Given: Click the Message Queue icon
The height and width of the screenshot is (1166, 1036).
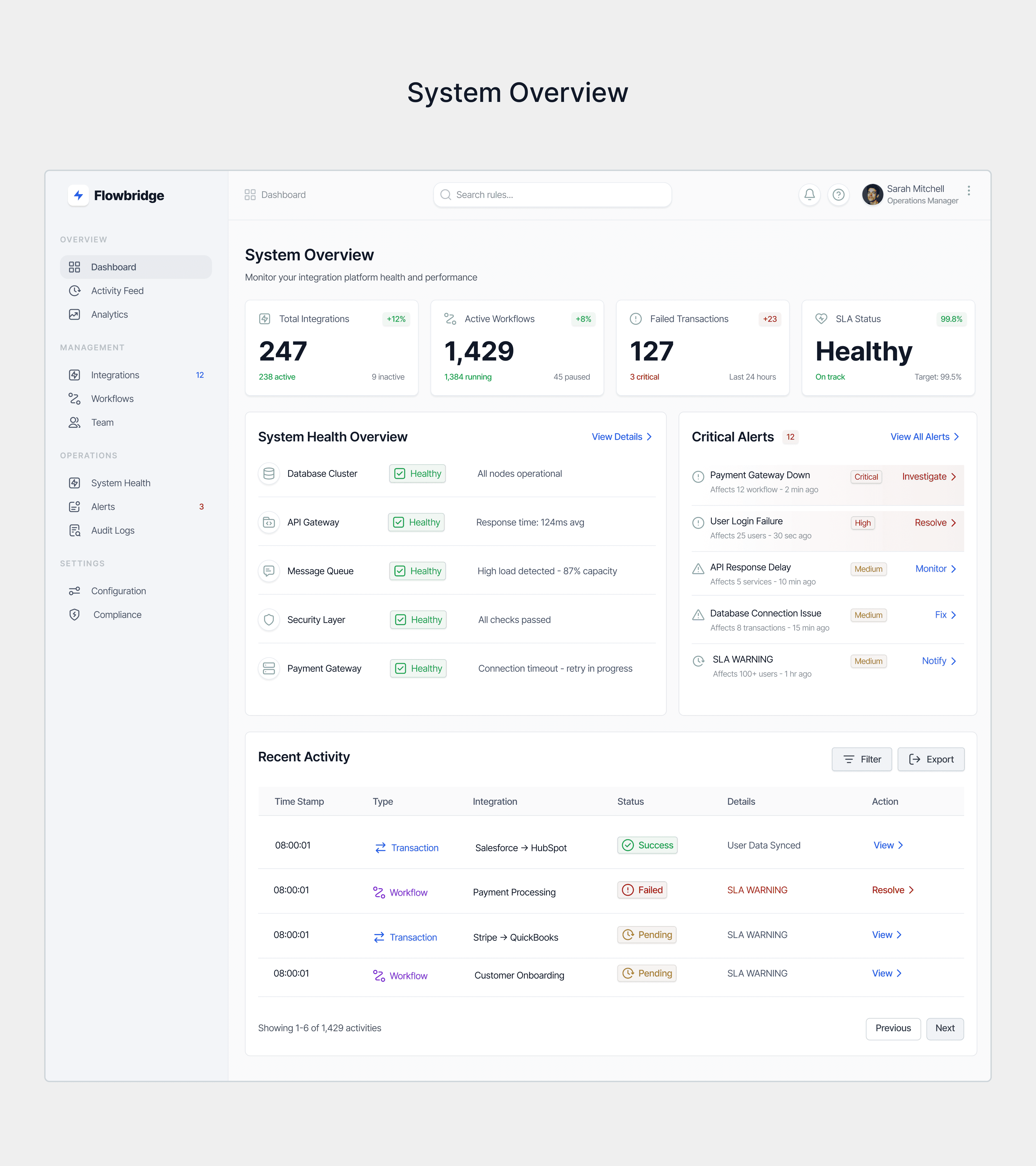Looking at the screenshot, I should [269, 571].
